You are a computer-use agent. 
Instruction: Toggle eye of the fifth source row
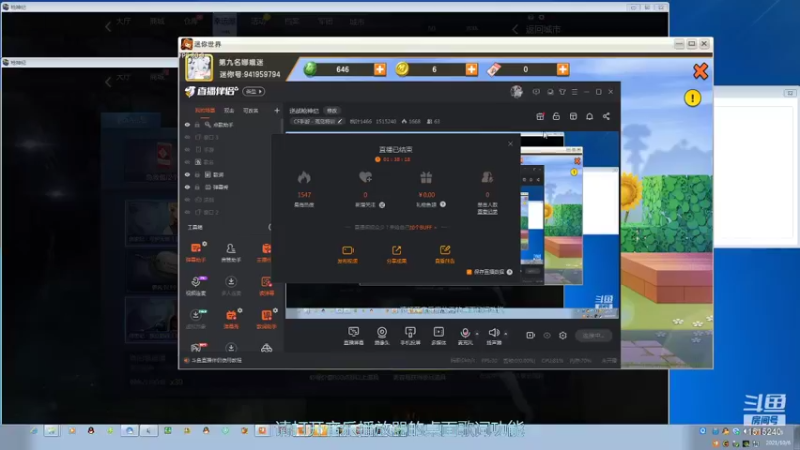(187, 174)
